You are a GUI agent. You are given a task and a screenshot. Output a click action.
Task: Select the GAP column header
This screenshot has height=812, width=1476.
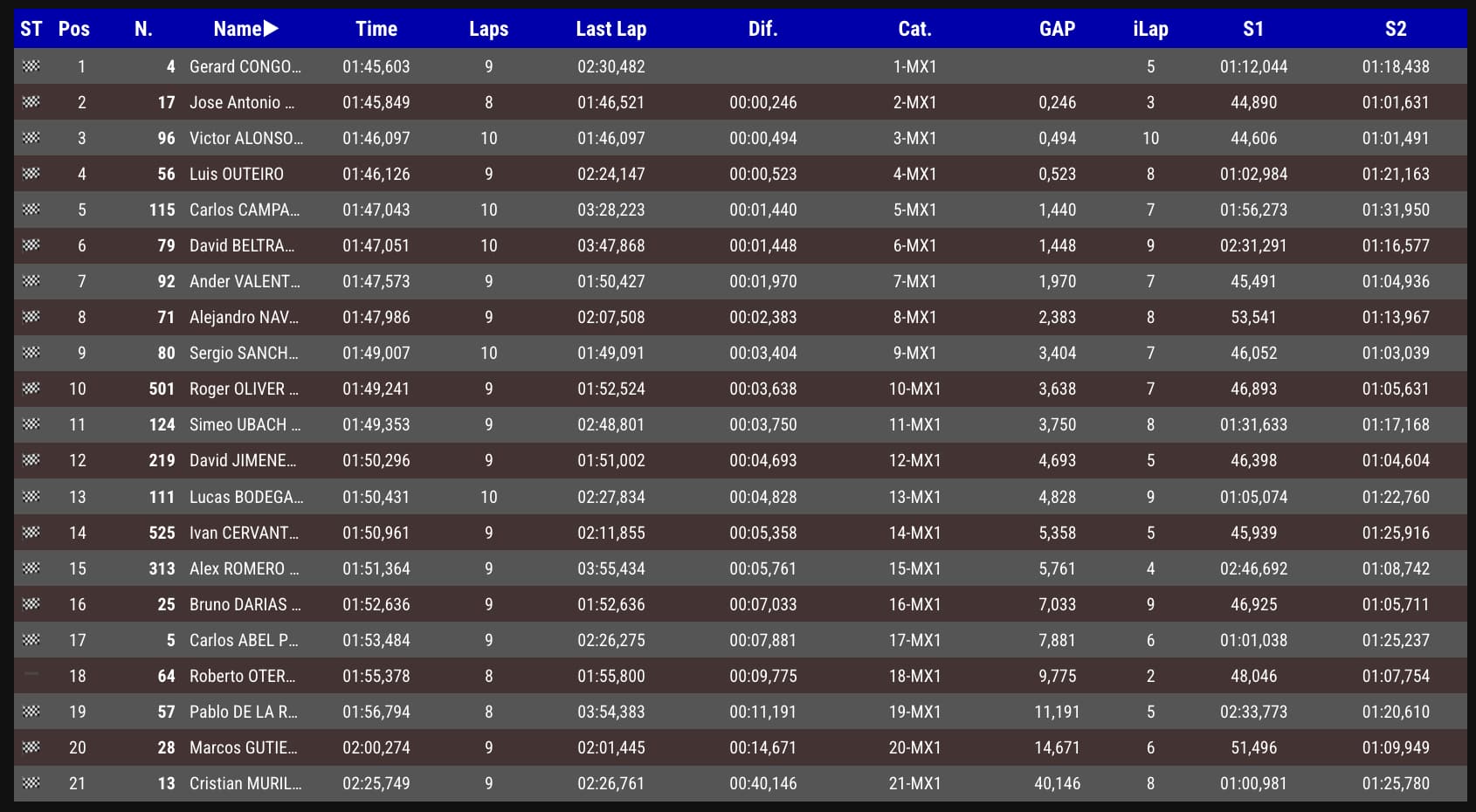[x=1057, y=29]
